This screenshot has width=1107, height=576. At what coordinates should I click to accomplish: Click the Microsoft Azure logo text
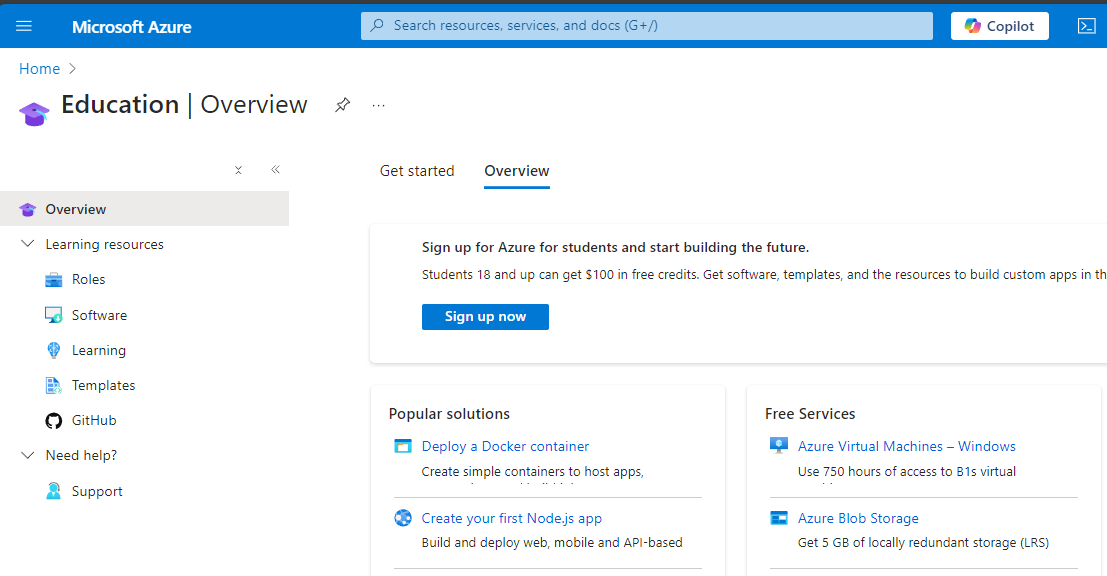tap(131, 27)
